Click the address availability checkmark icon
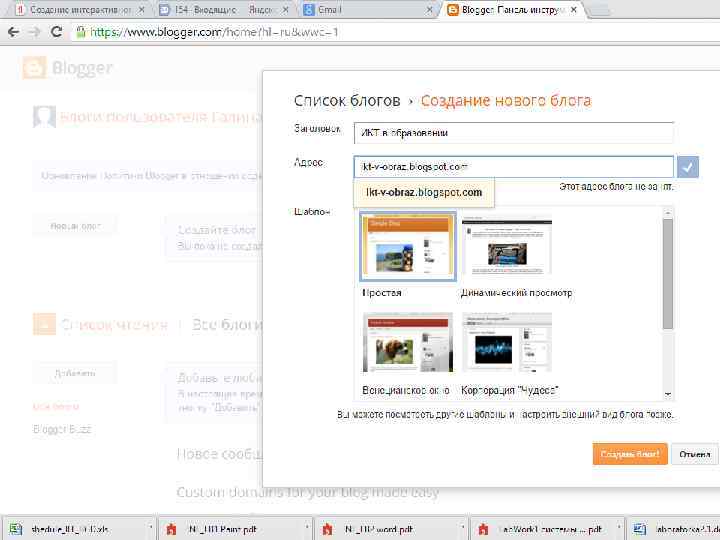The width and height of the screenshot is (720, 540). (687, 167)
